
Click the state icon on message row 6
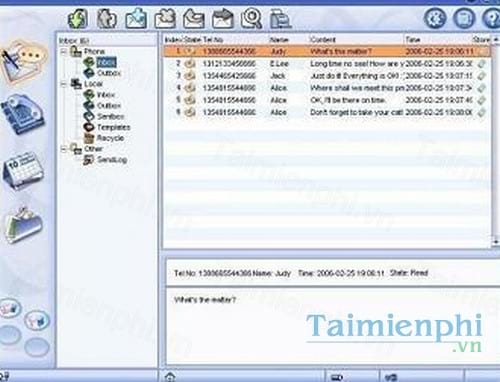[x=190, y=112]
